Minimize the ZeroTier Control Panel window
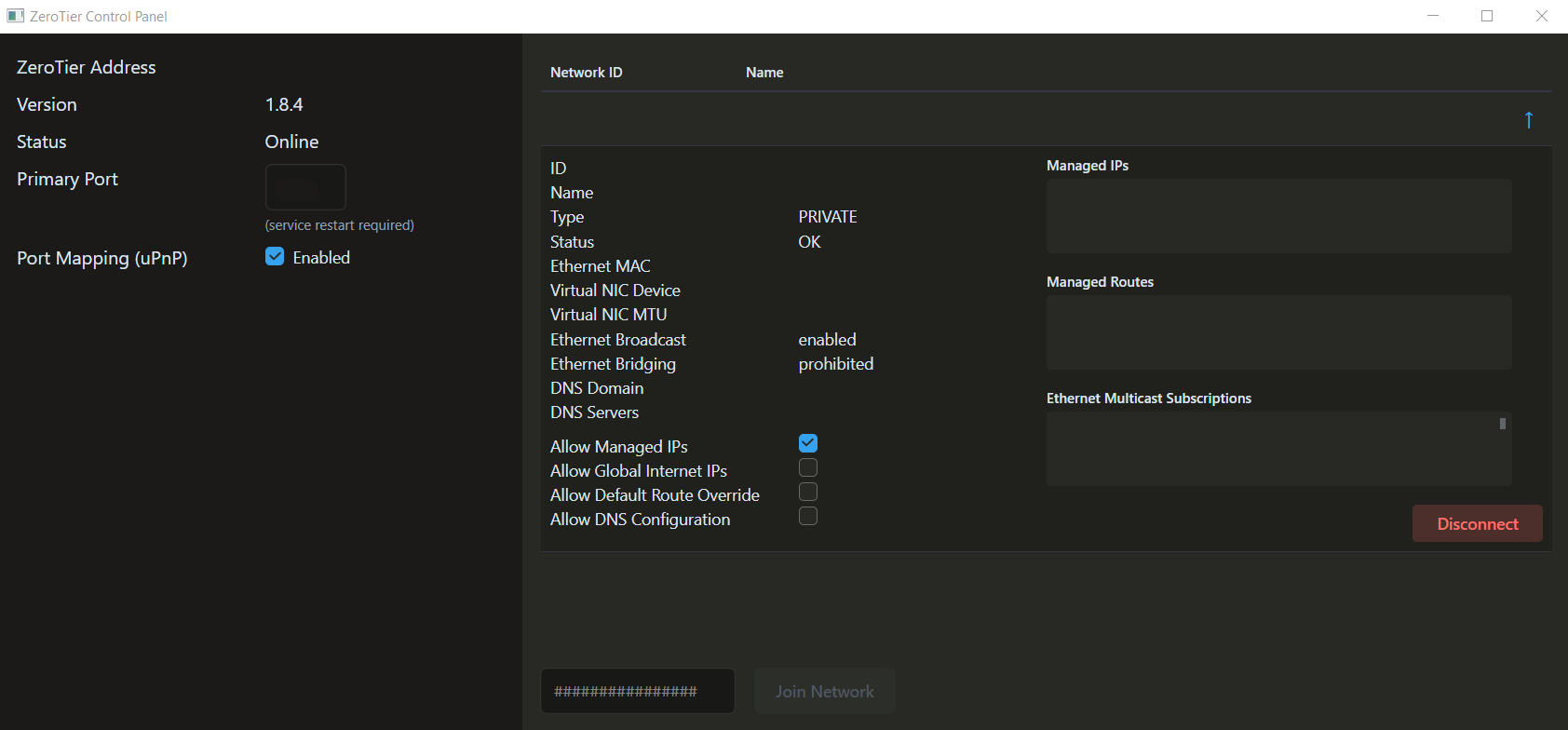Viewport: 1568px width, 730px height. pyautogui.click(x=1433, y=16)
